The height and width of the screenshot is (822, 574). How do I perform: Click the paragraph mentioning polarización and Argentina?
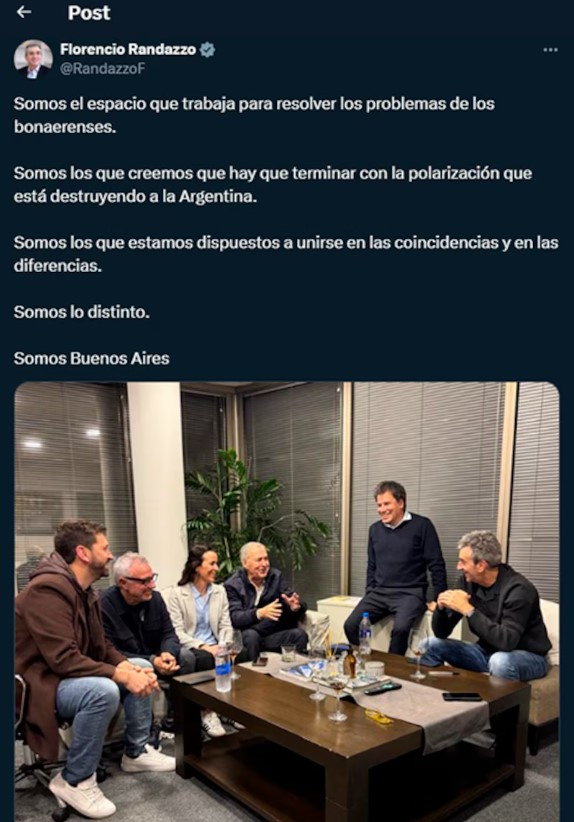tap(273, 185)
